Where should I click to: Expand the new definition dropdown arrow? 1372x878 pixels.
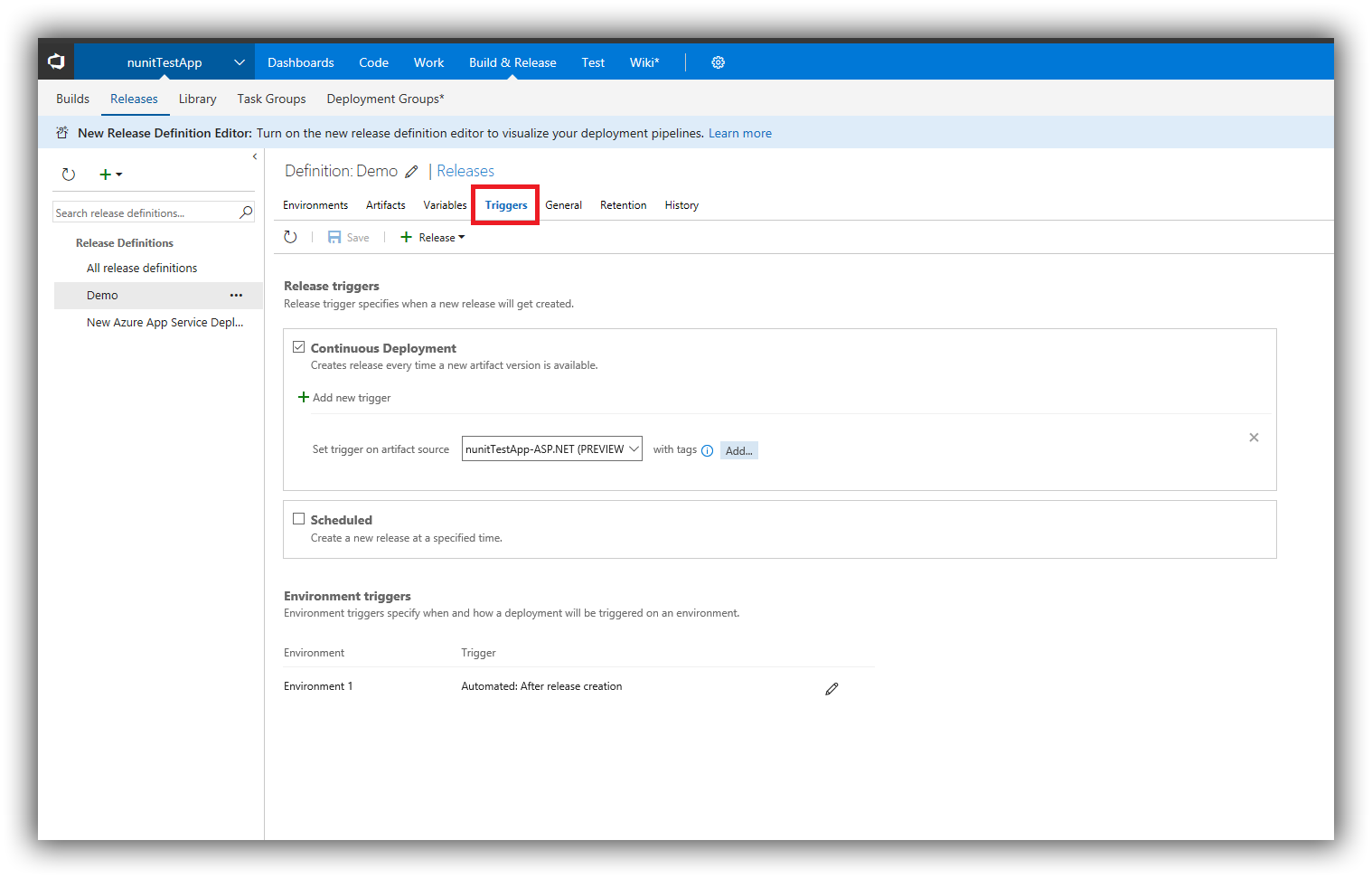click(x=119, y=175)
